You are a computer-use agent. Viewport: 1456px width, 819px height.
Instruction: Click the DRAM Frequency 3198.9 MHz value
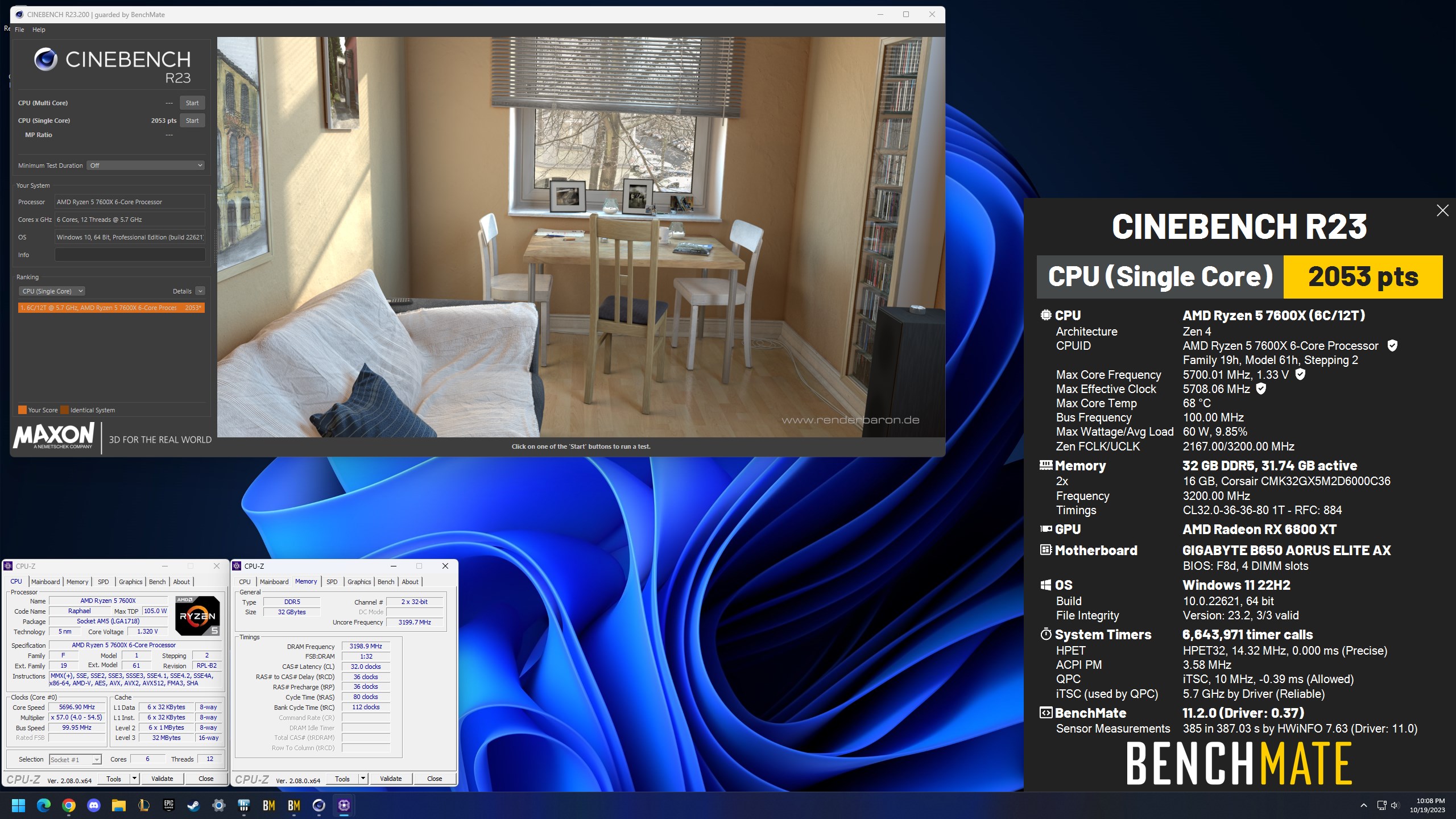click(x=366, y=646)
